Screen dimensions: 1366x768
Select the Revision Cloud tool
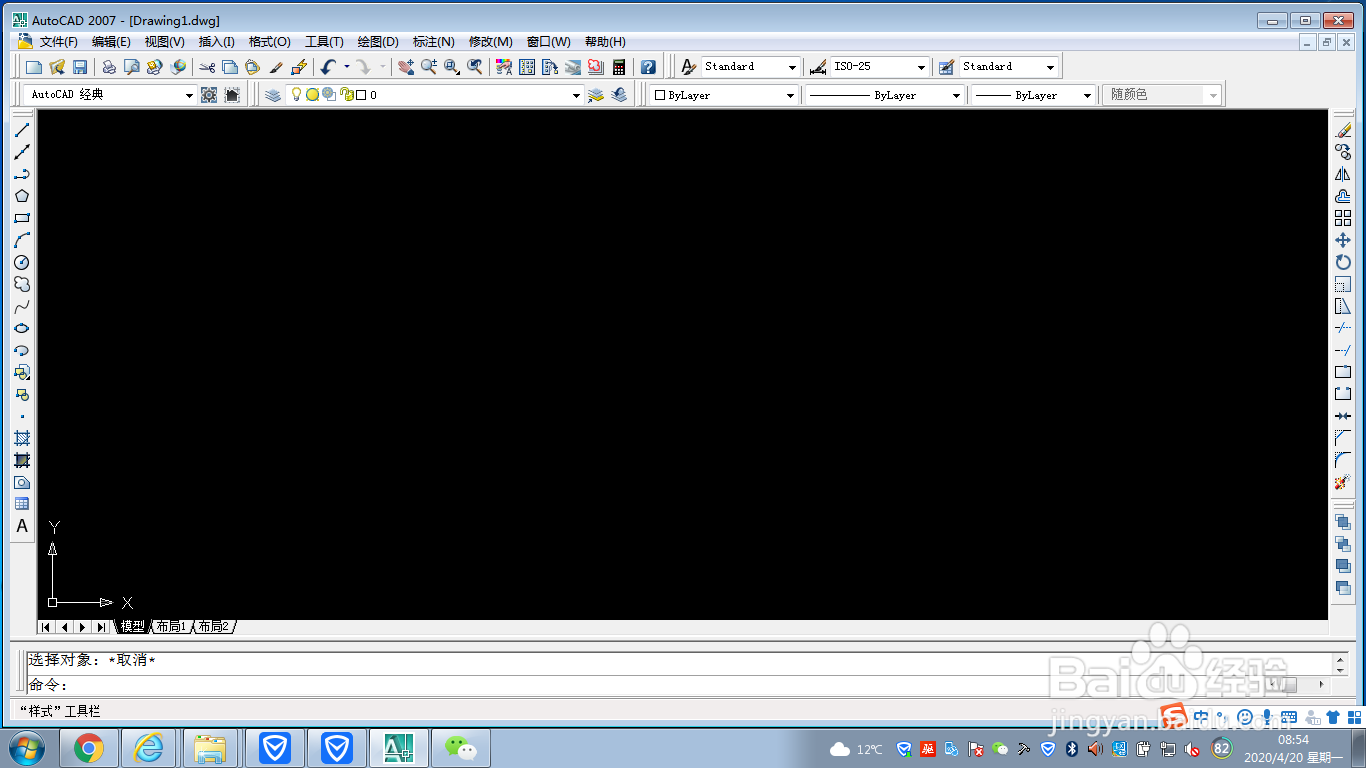point(22,284)
